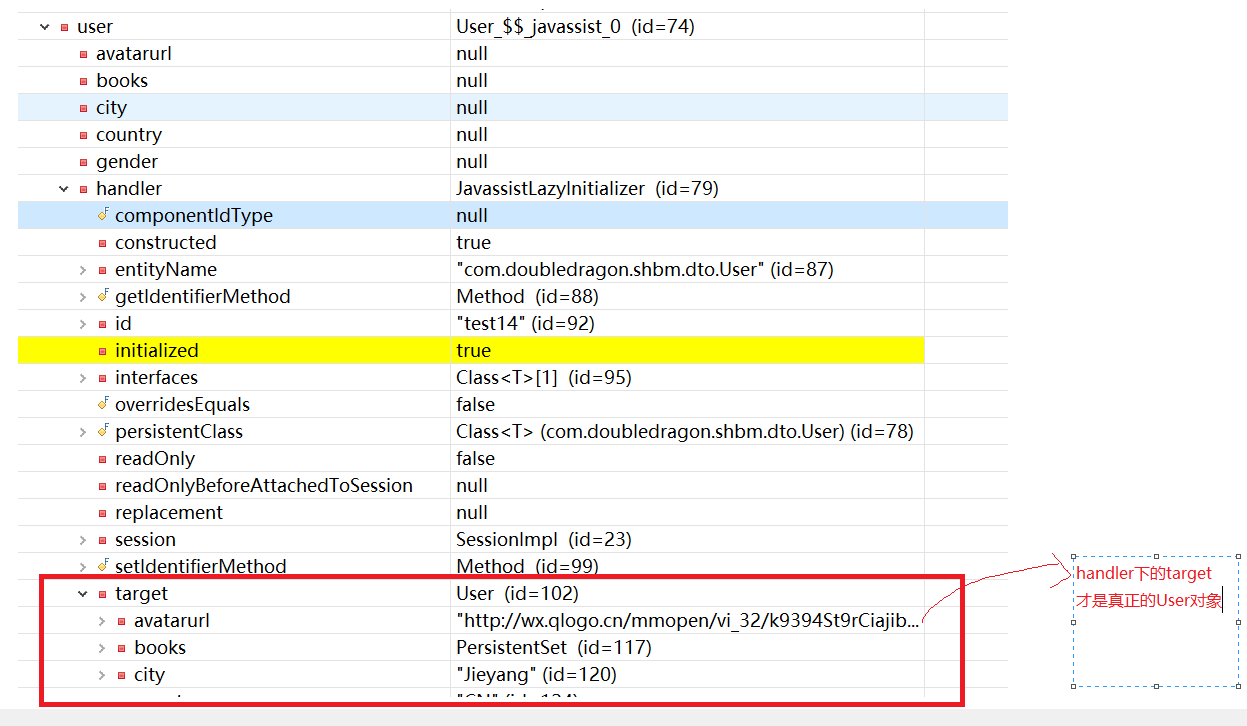1247x726 pixels.
Task: Click the field icon beside top-level avatarurl
Action: [x=84, y=54]
